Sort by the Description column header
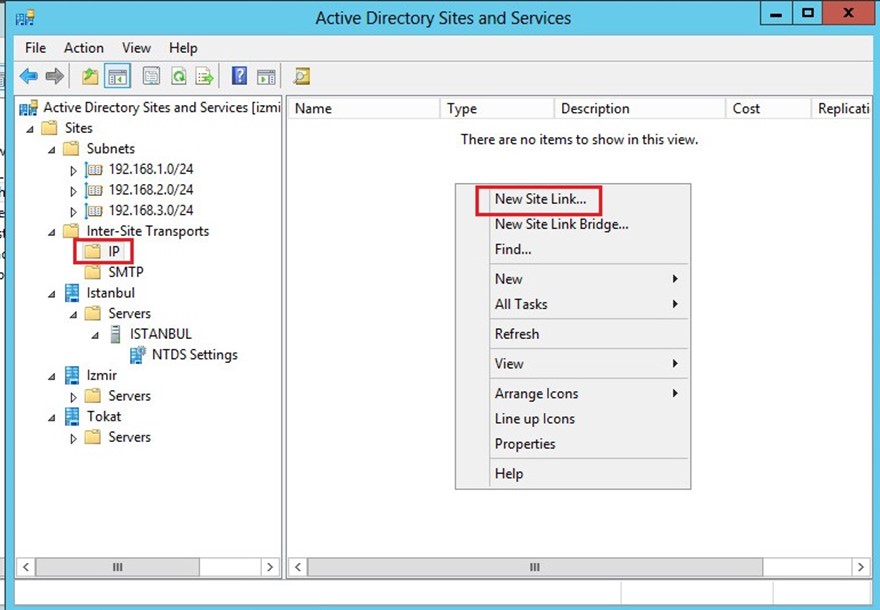Viewport: 880px width, 610px height. (640, 108)
